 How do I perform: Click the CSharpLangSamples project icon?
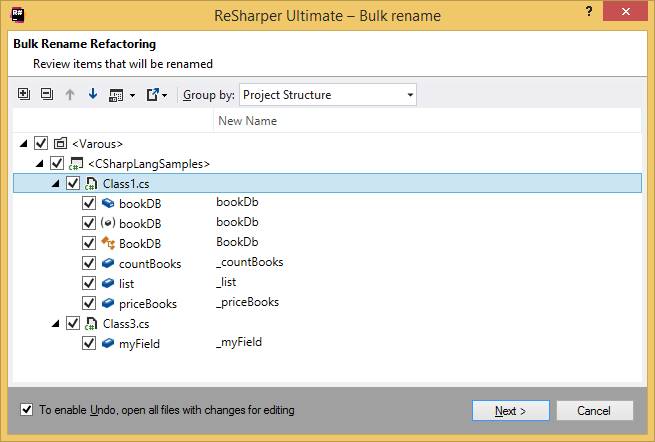(x=75, y=164)
